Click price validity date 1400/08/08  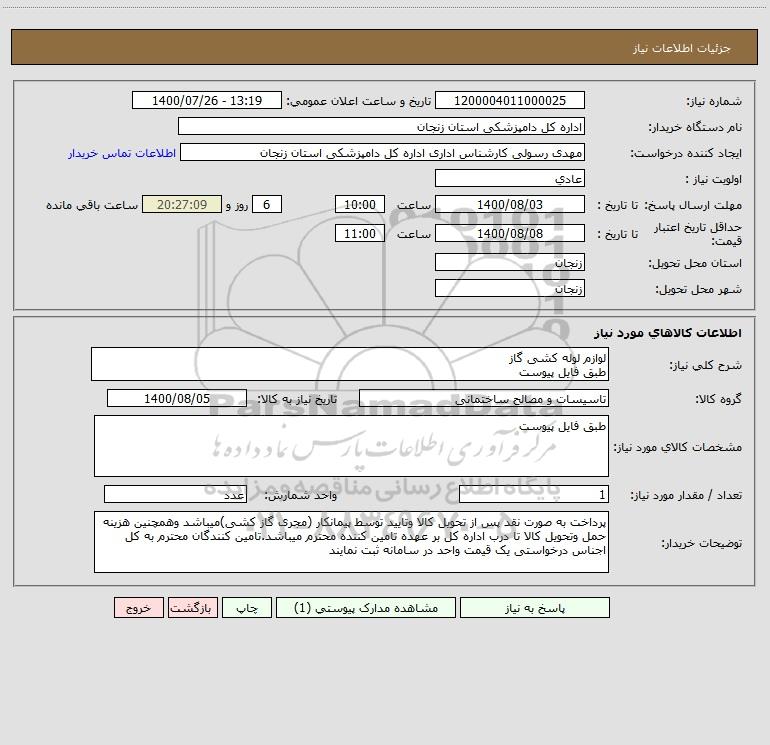[x=510, y=233]
